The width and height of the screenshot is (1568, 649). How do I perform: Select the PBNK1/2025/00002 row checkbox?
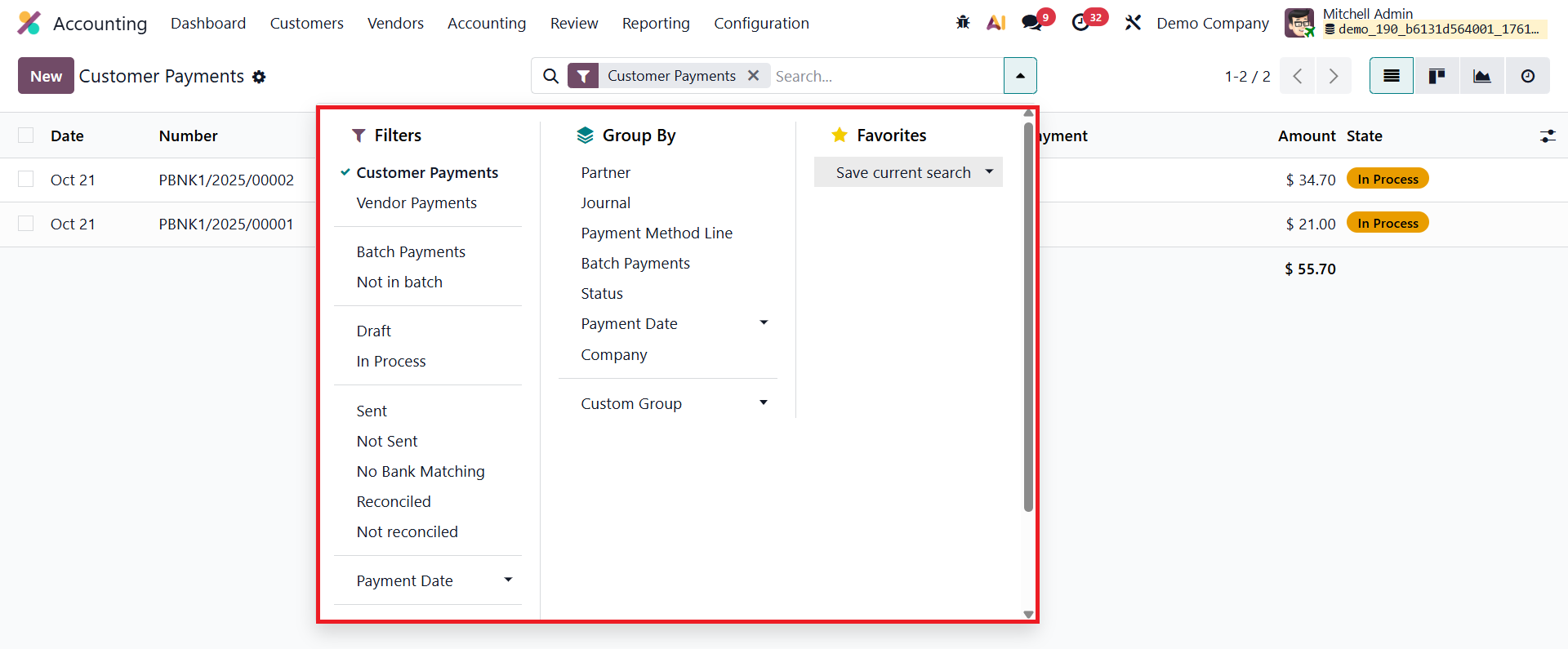point(26,180)
